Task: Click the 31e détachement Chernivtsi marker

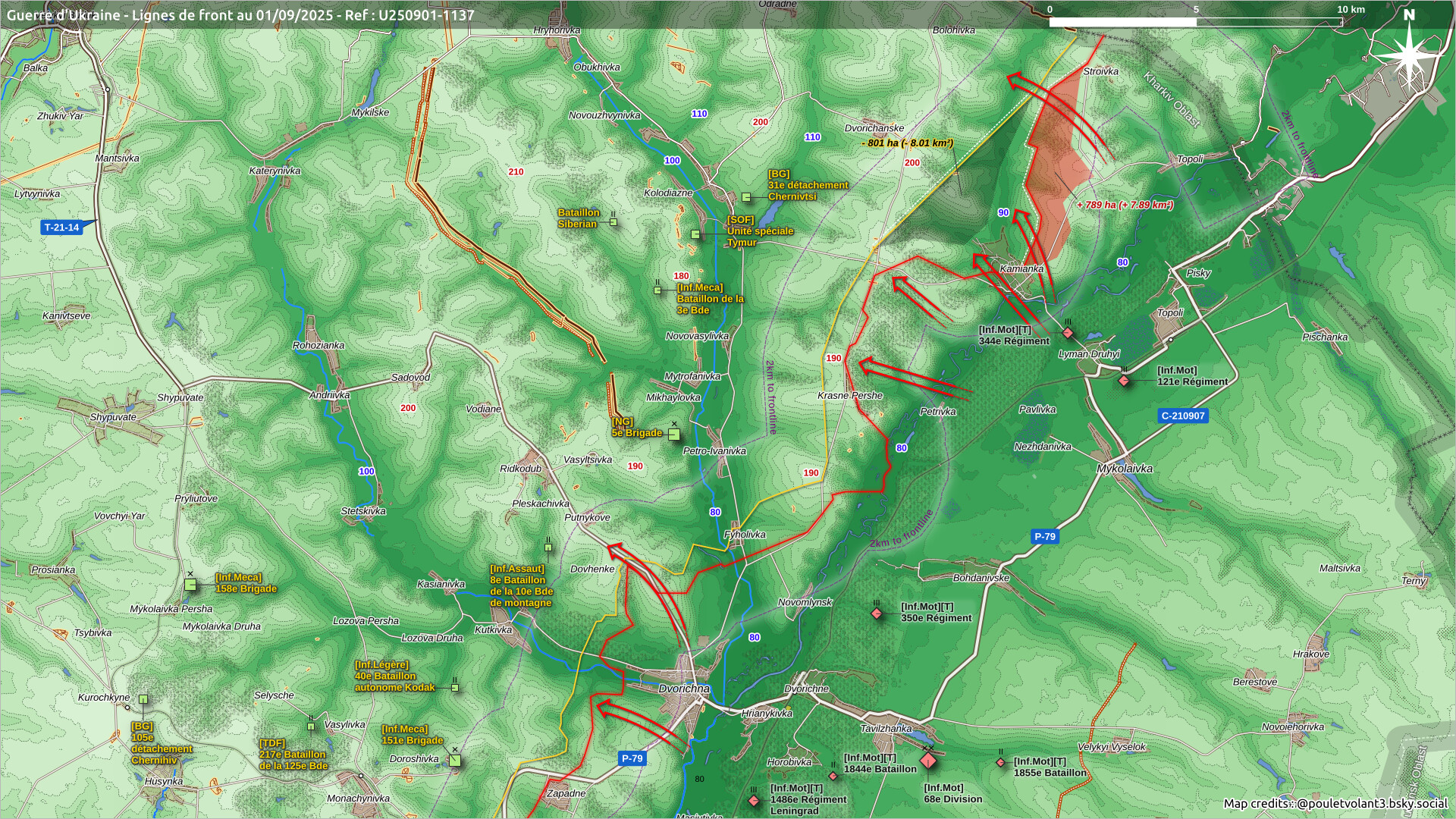Action: (x=746, y=197)
